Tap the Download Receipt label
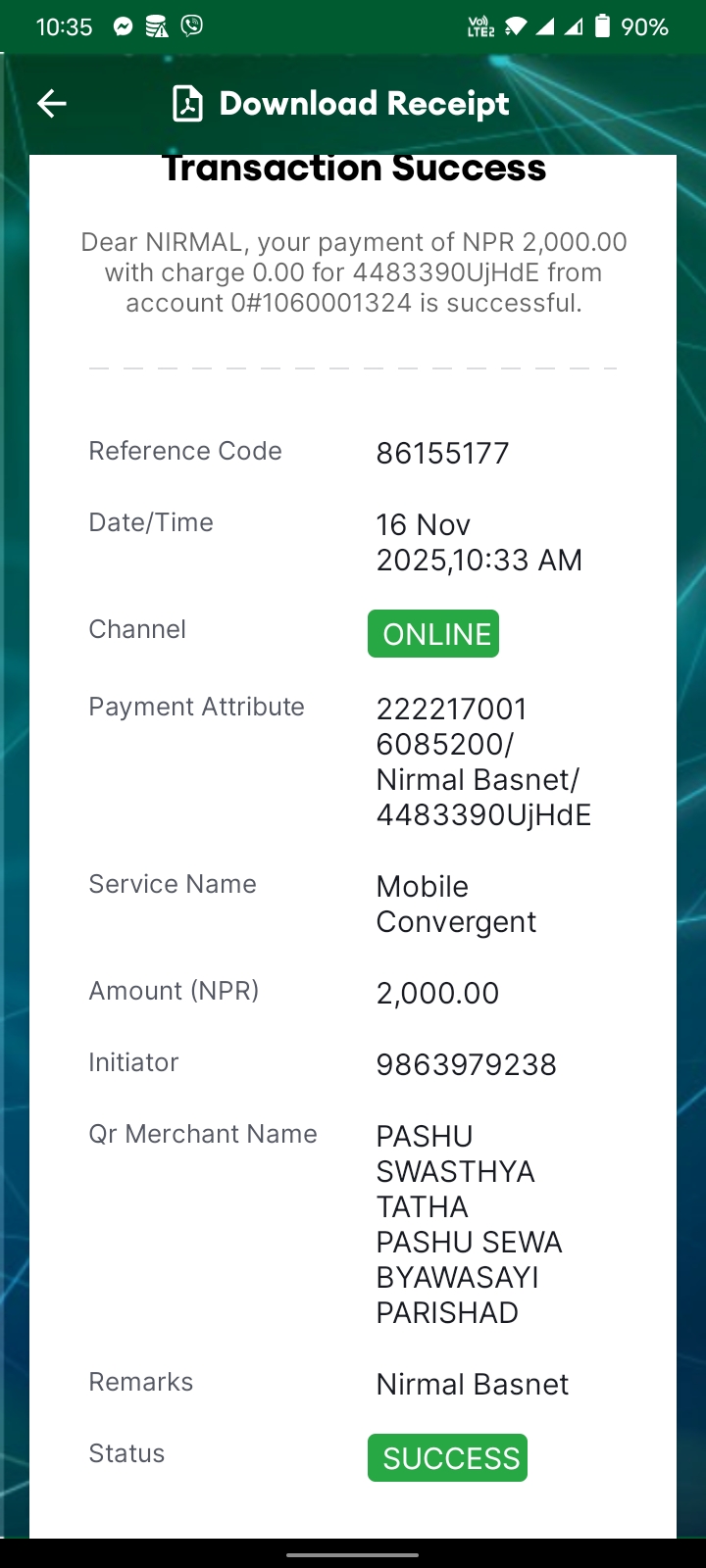706x1568 pixels. click(x=364, y=103)
